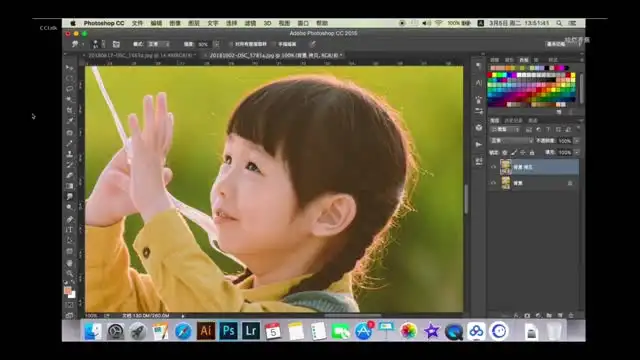Click the background color swatch
Viewport: 640px width, 360px height.
tap(72, 294)
